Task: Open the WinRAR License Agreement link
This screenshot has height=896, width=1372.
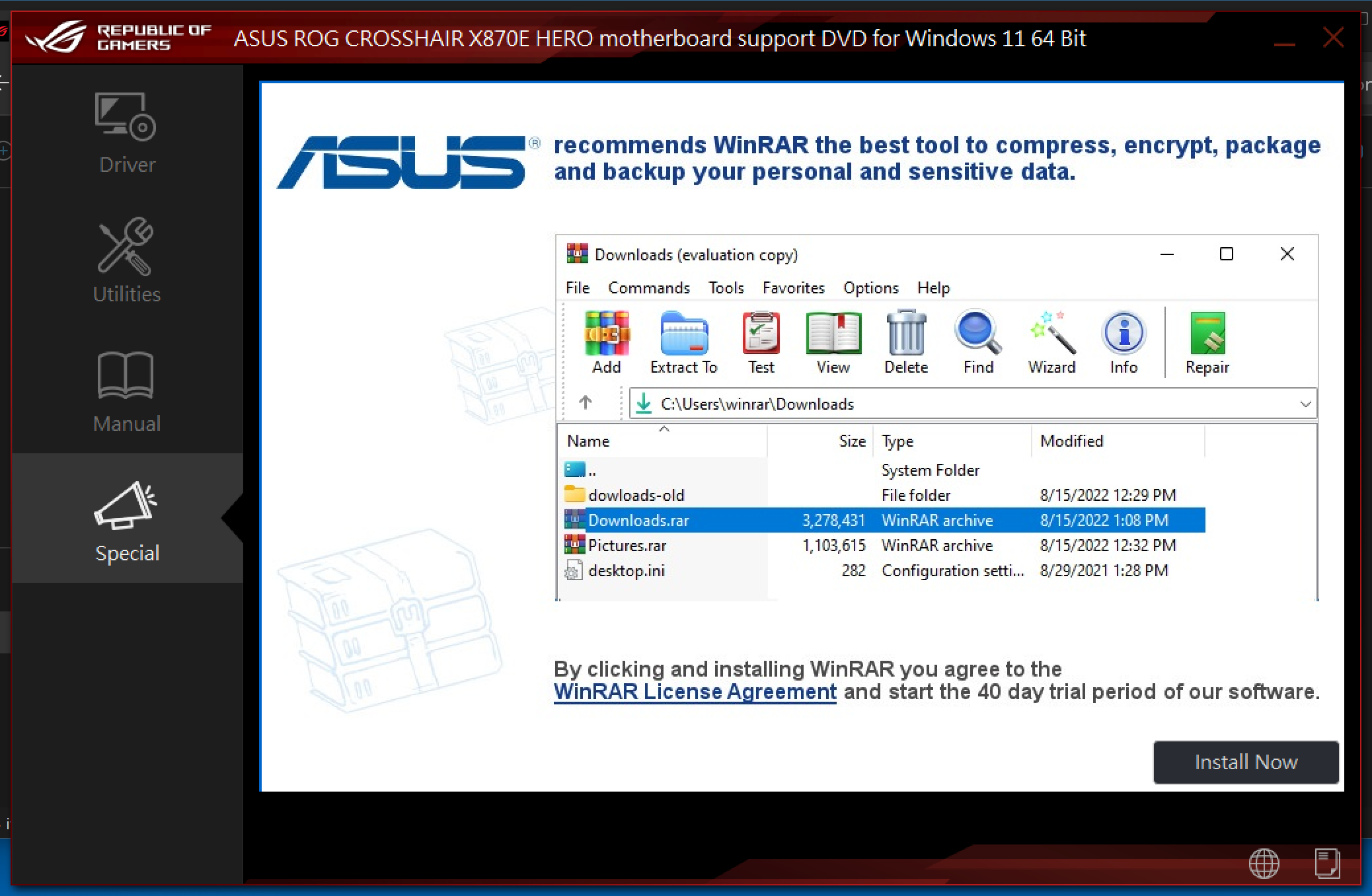Action: tap(695, 692)
